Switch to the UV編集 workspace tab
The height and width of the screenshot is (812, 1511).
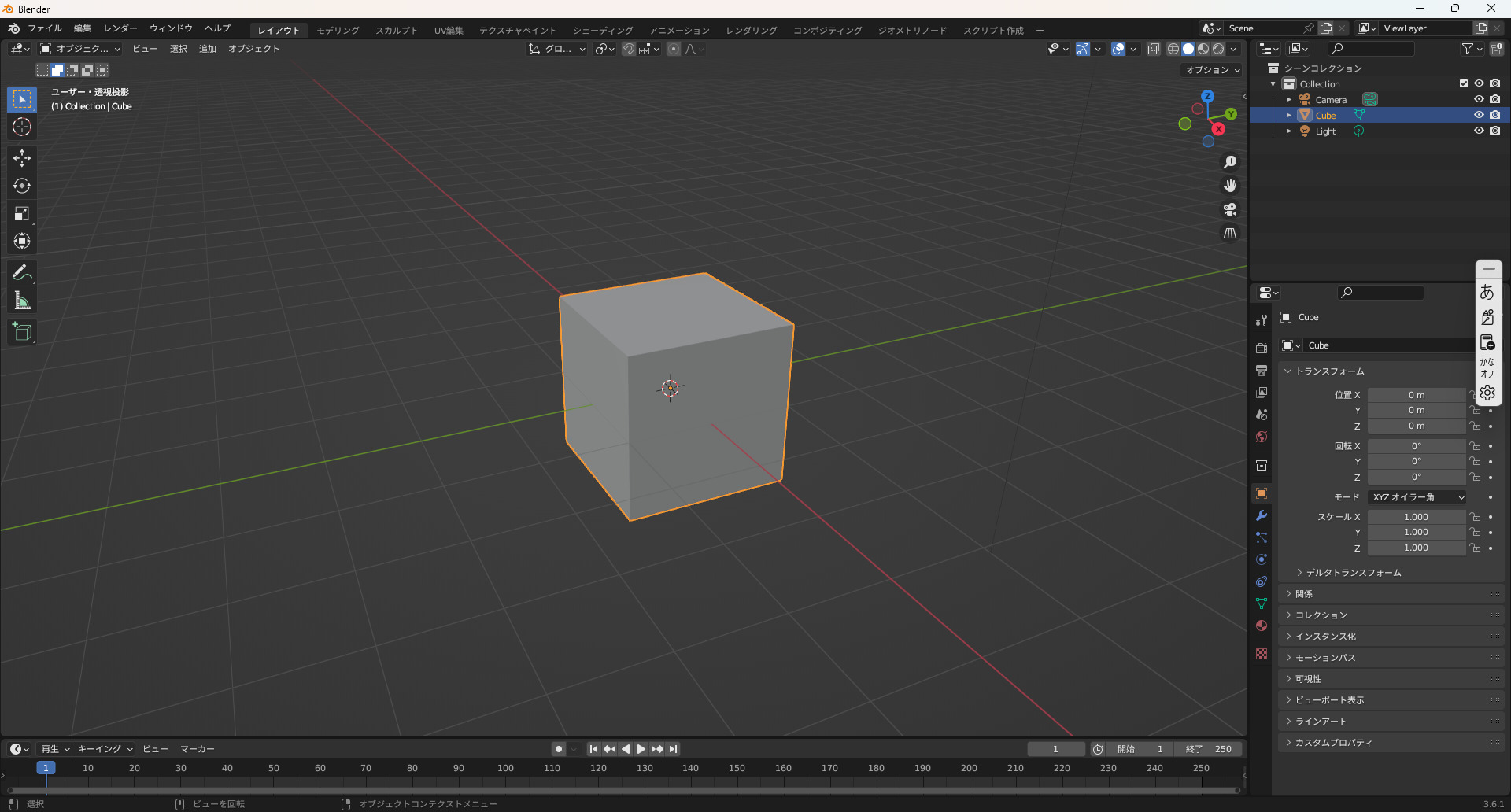(449, 30)
